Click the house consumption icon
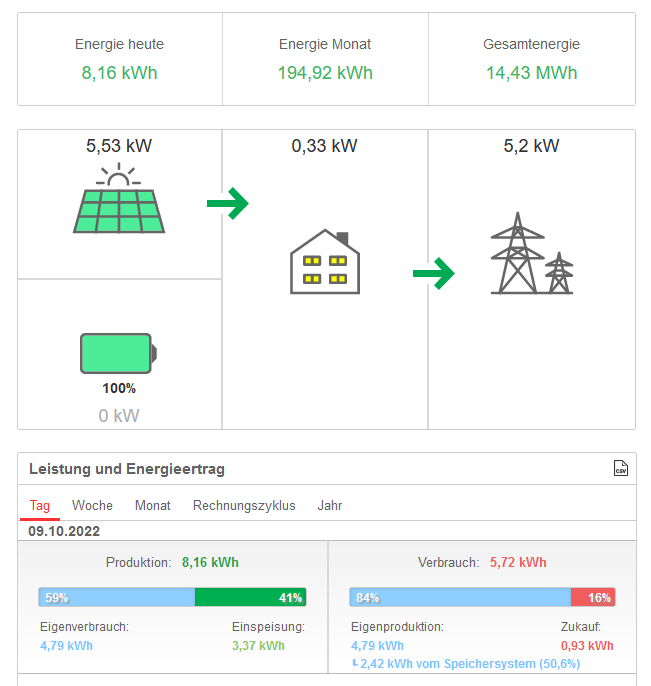Image resolution: width=651 pixels, height=686 pixels. tap(324, 262)
